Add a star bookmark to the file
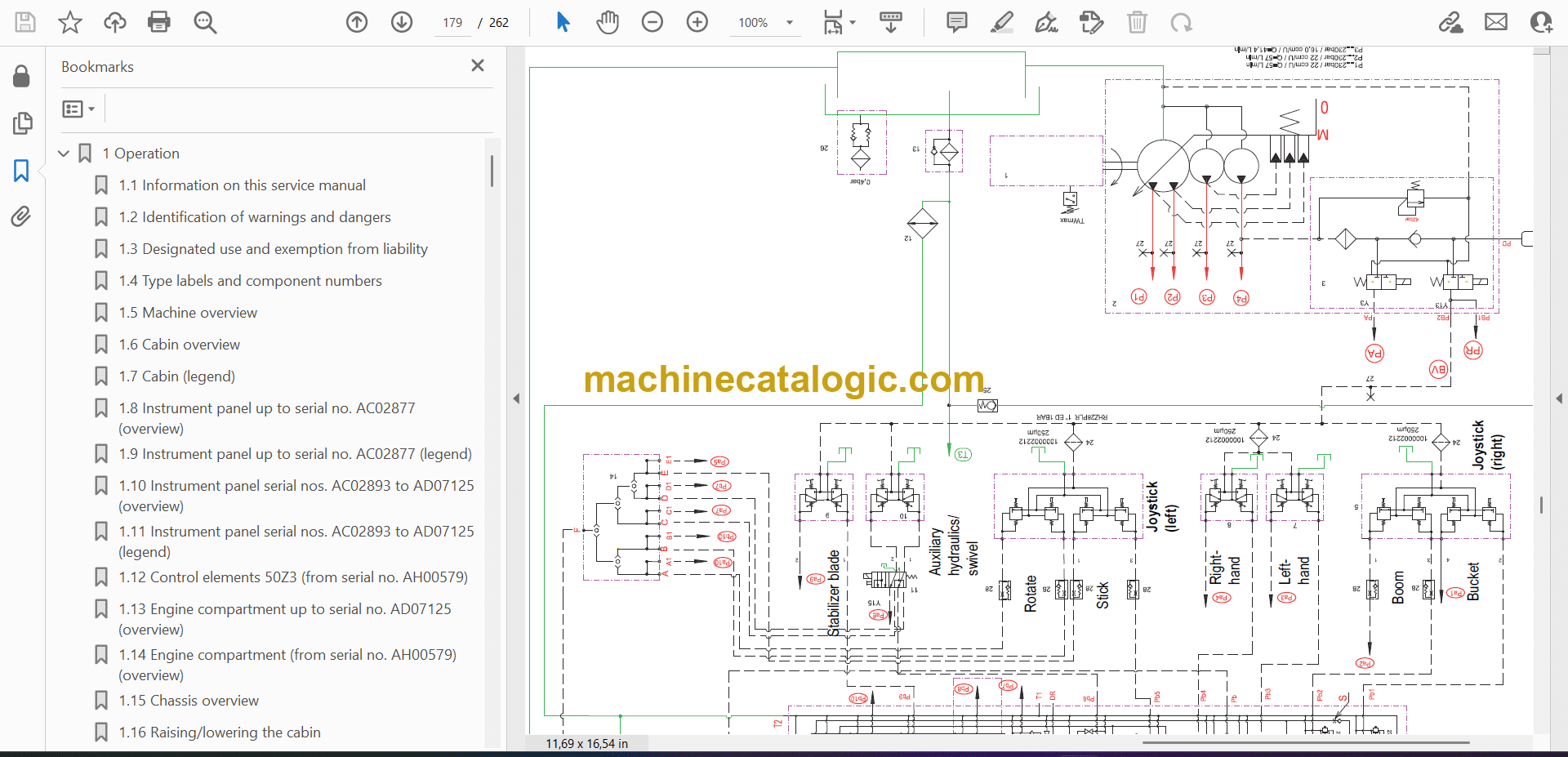 70,22
